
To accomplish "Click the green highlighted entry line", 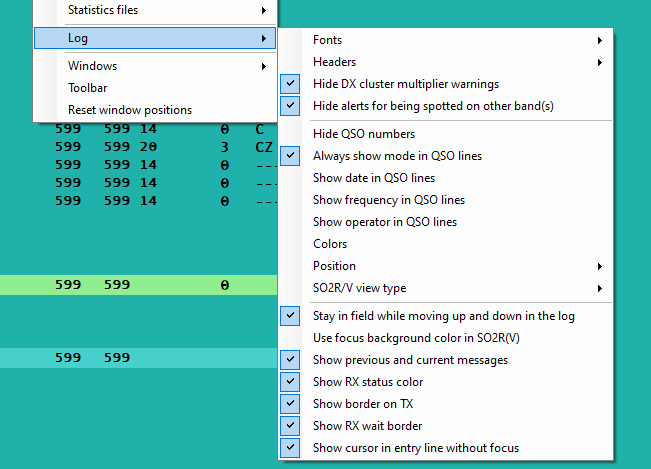I will pyautogui.click(x=139, y=285).
